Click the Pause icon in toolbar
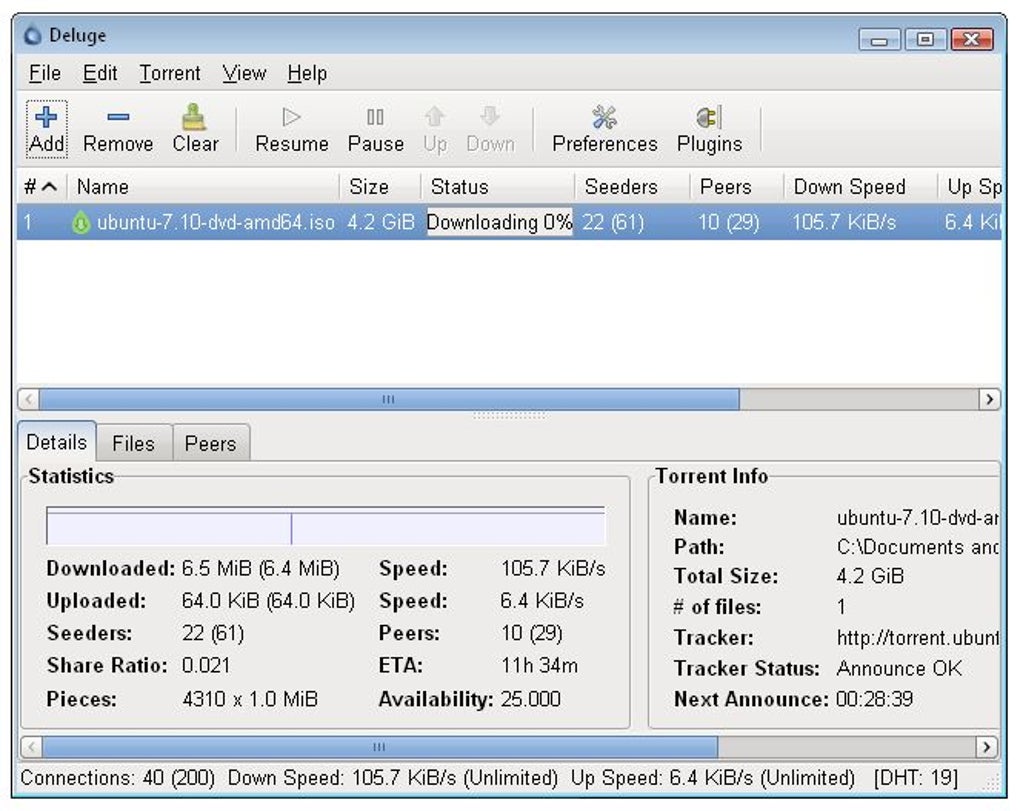 (375, 117)
